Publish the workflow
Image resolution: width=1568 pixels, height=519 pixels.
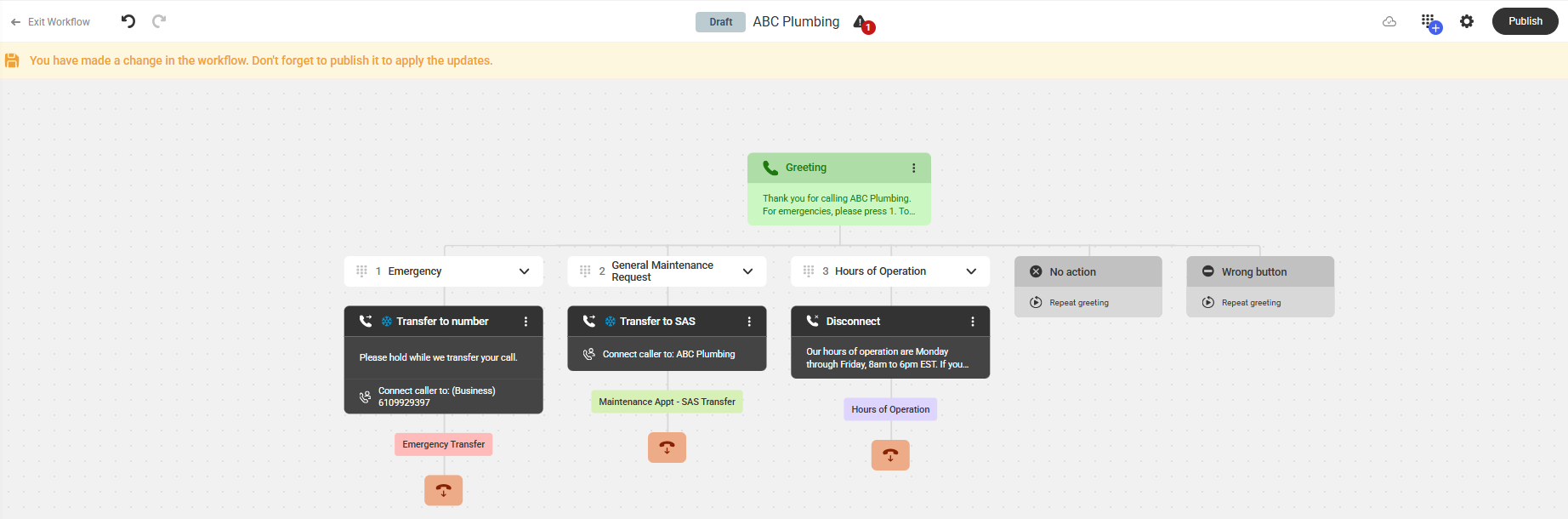click(x=1525, y=21)
